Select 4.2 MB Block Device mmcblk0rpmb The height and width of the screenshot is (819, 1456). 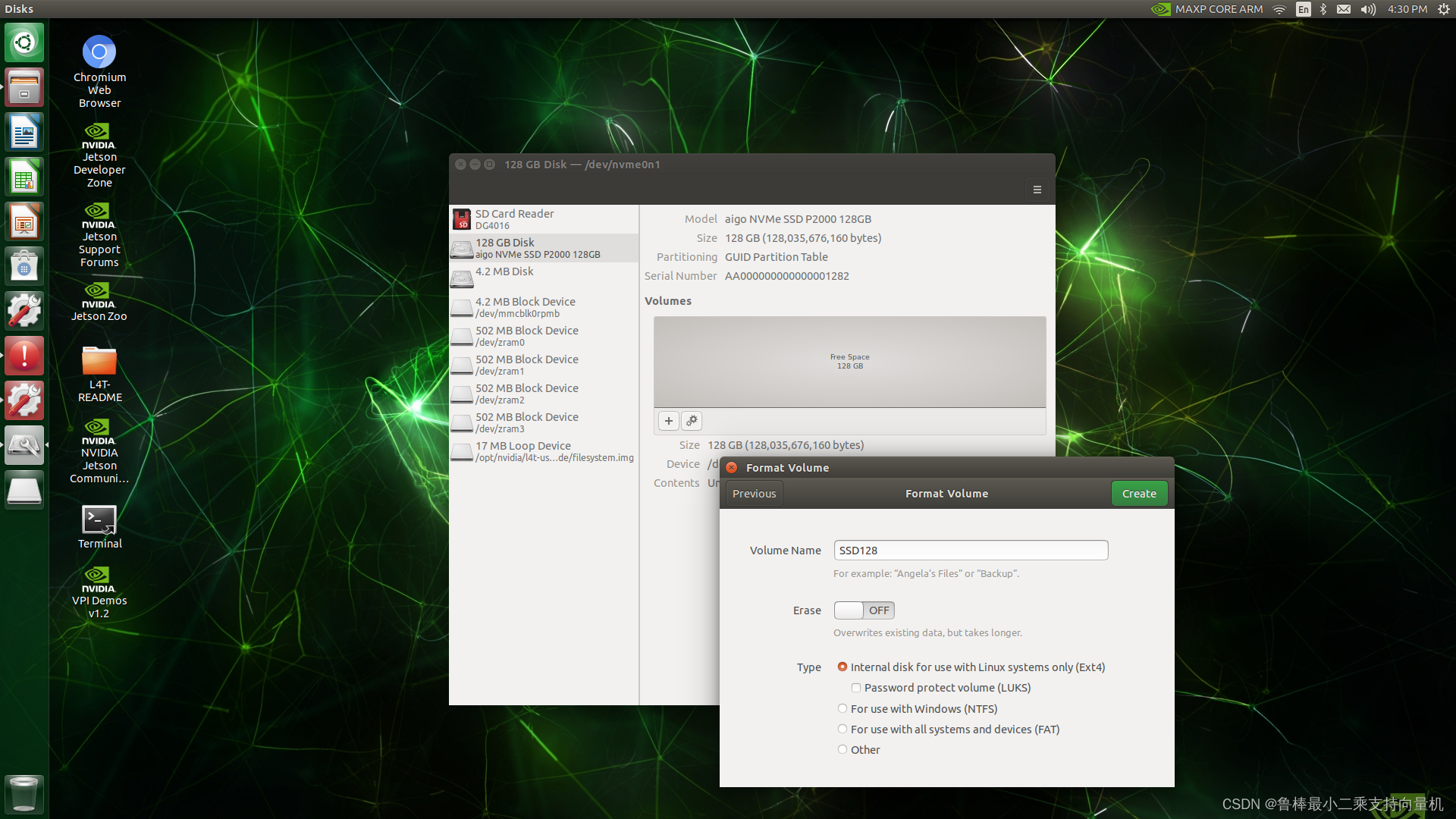544,307
